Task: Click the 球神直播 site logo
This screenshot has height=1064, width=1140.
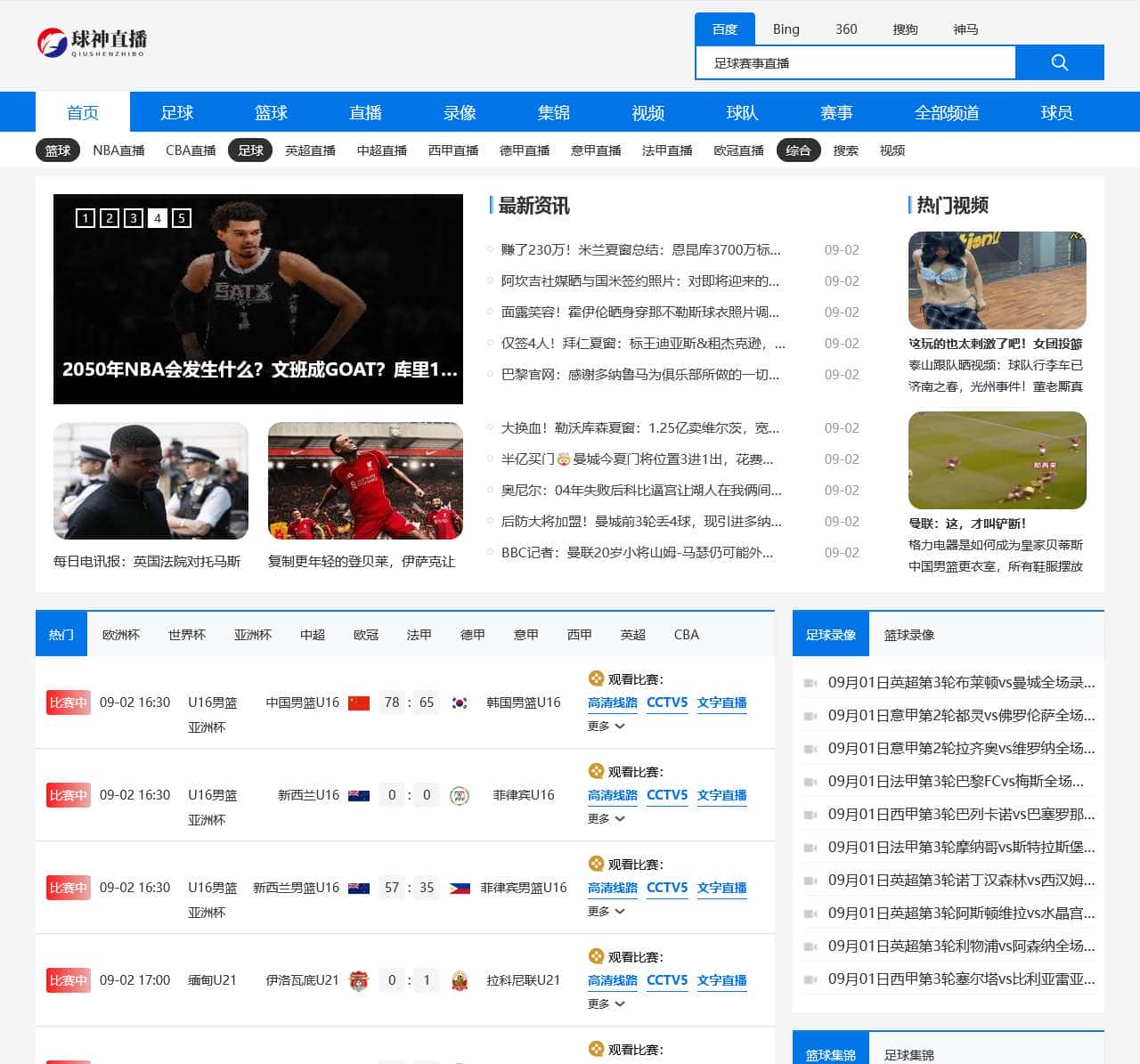Action: [x=91, y=41]
